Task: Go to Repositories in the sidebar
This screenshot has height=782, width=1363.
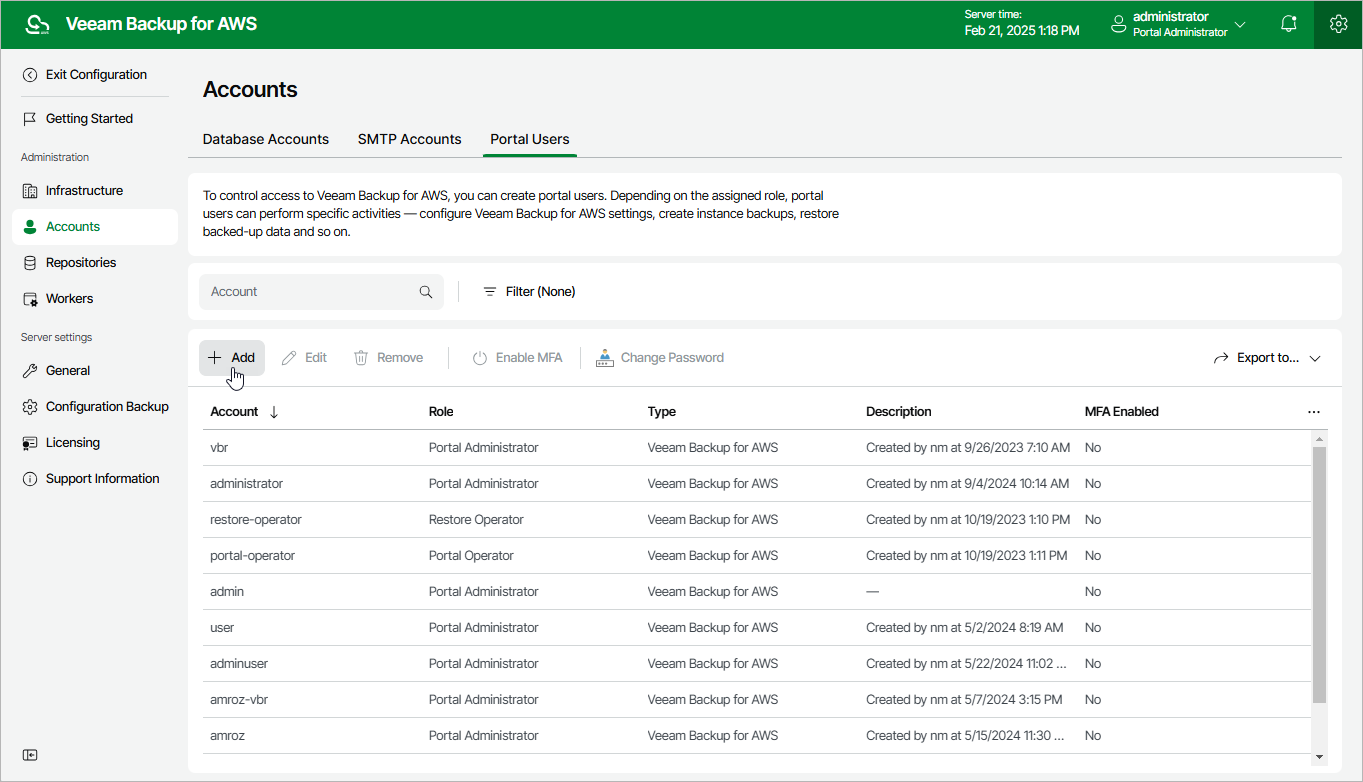Action: coord(80,263)
